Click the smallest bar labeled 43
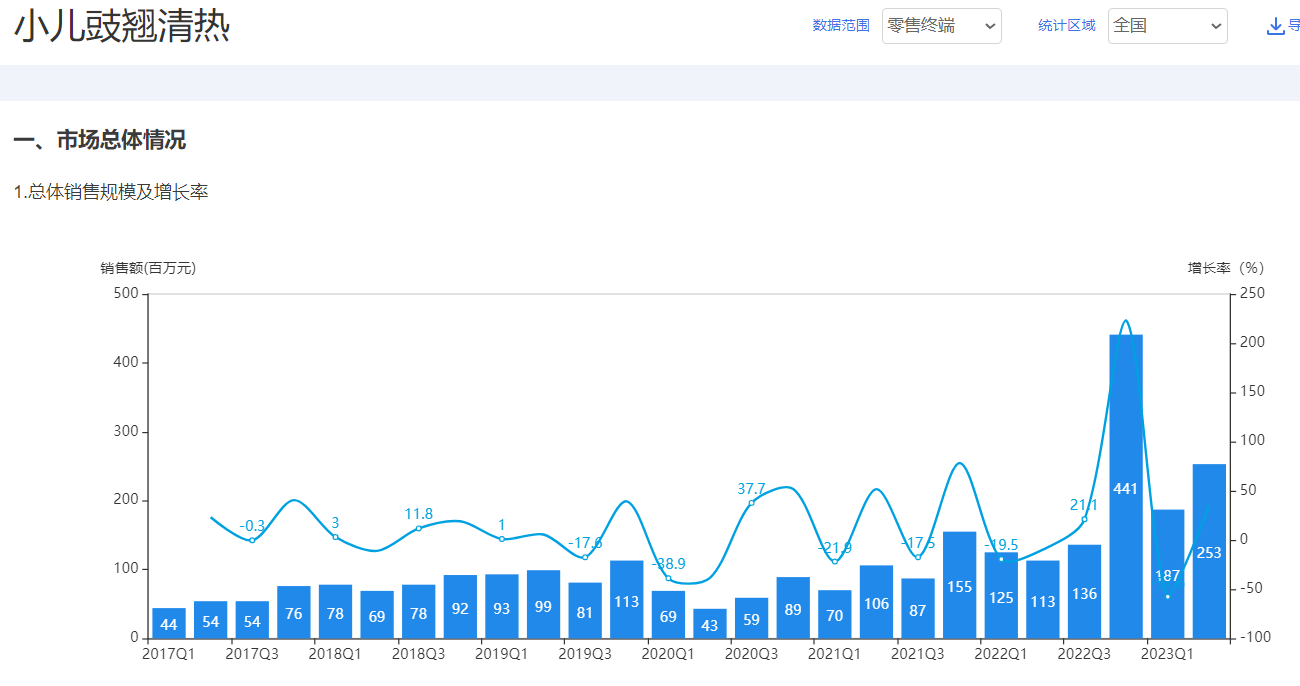 point(710,624)
